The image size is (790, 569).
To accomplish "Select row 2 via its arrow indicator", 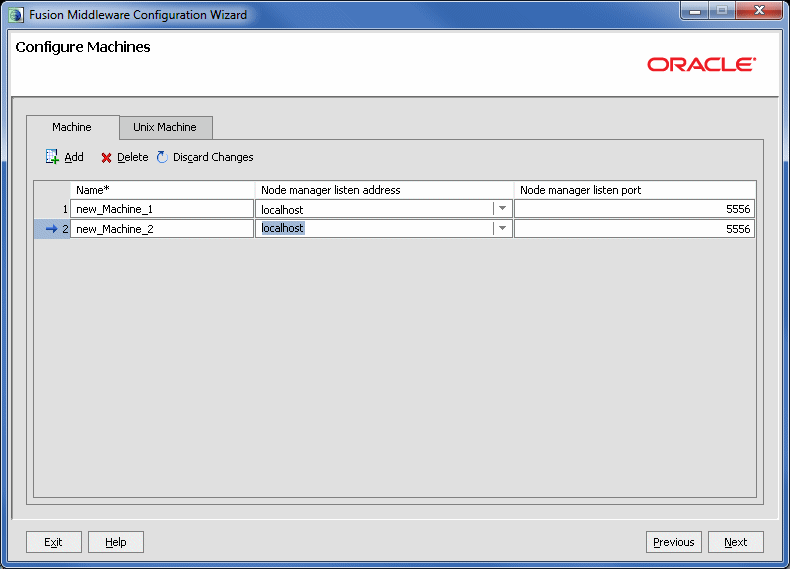I will point(51,229).
